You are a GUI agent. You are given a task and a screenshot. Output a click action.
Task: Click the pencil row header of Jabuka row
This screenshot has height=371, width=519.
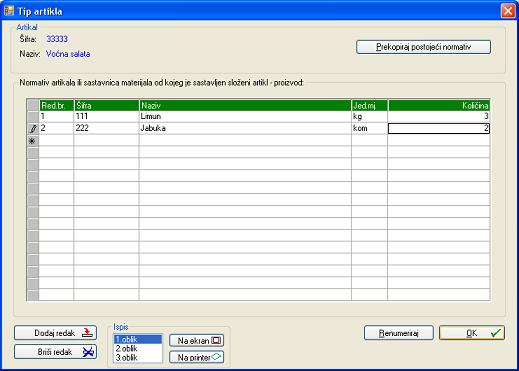point(33,128)
